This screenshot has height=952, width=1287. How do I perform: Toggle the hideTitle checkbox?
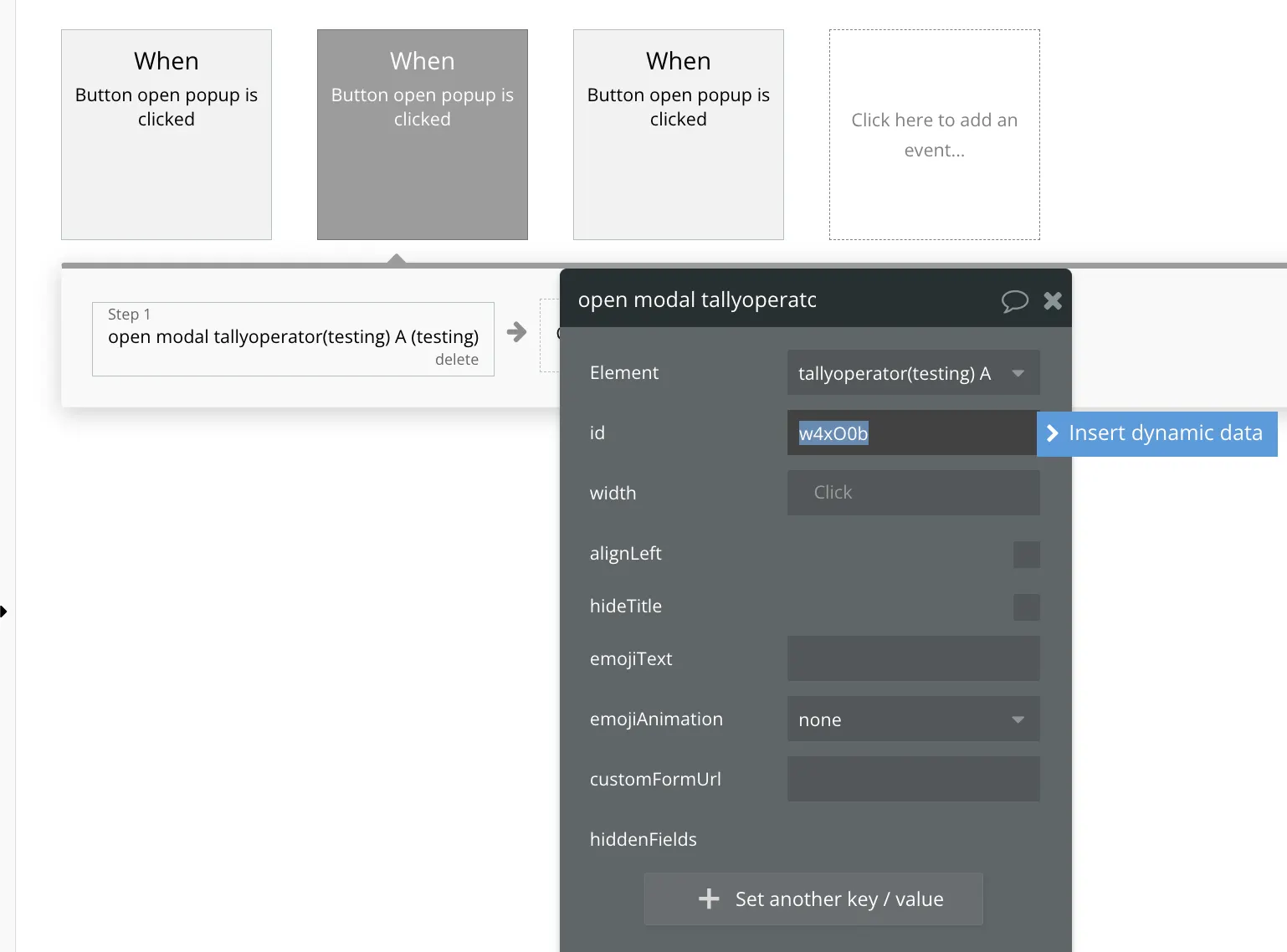click(x=1026, y=607)
